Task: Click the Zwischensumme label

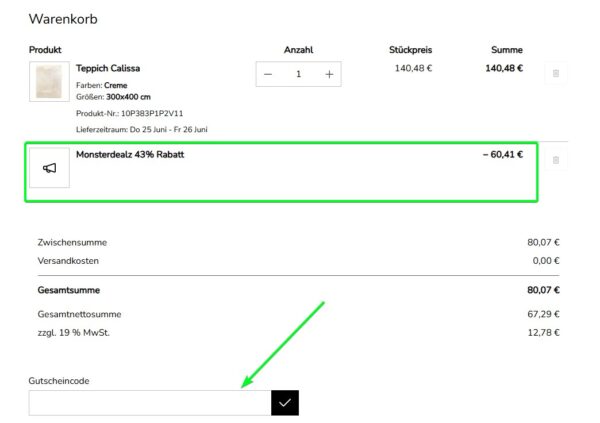Action: pos(72,243)
